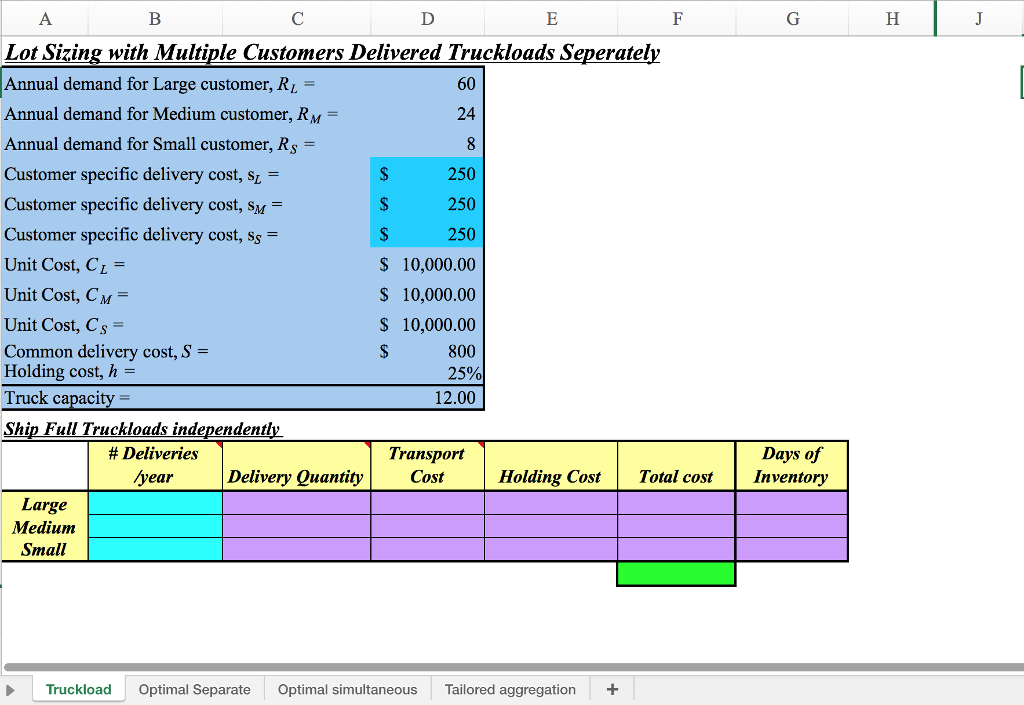1024x705 pixels.
Task: Select the Small customer annual demand value 8
Action: (x=427, y=144)
